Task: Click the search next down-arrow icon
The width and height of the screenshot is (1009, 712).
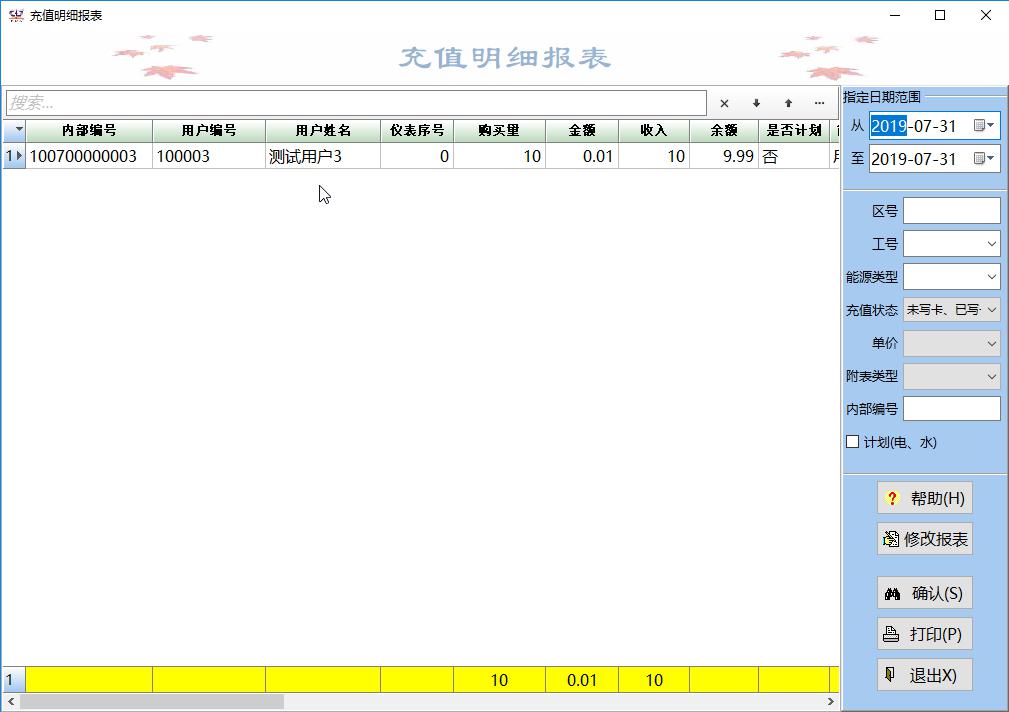Action: [x=756, y=103]
